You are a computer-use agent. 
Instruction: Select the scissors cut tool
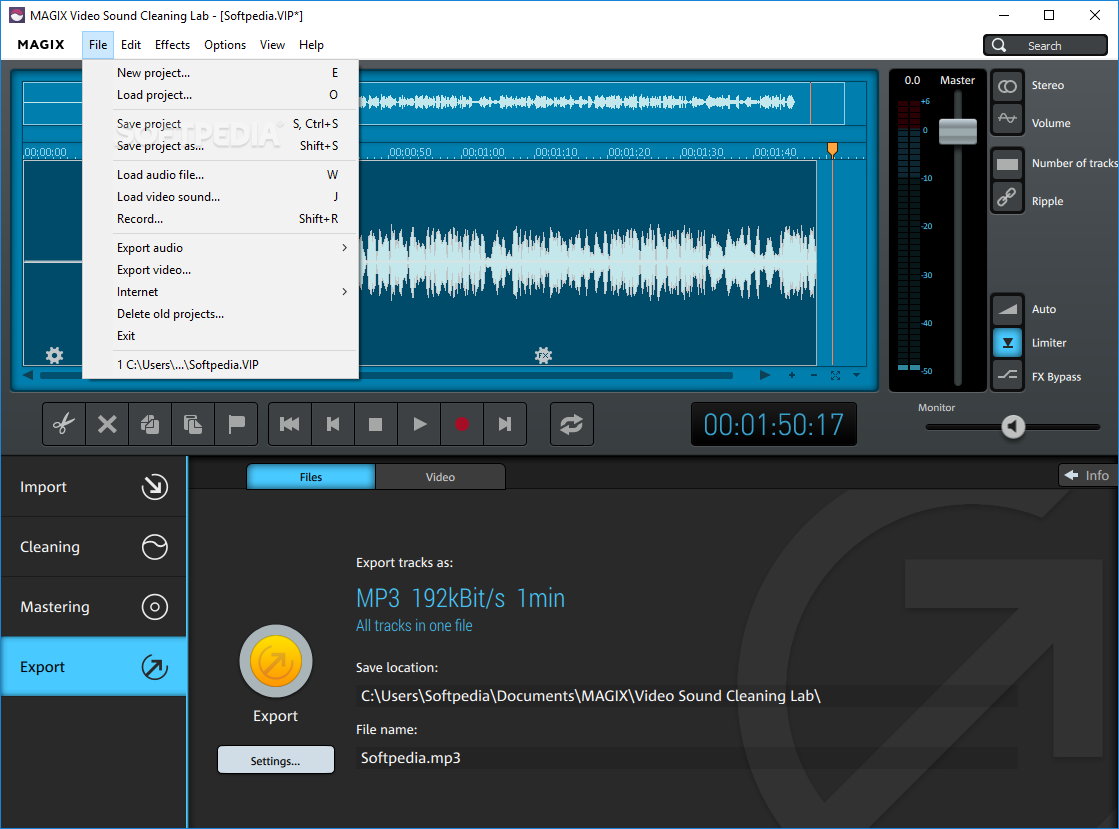point(64,424)
